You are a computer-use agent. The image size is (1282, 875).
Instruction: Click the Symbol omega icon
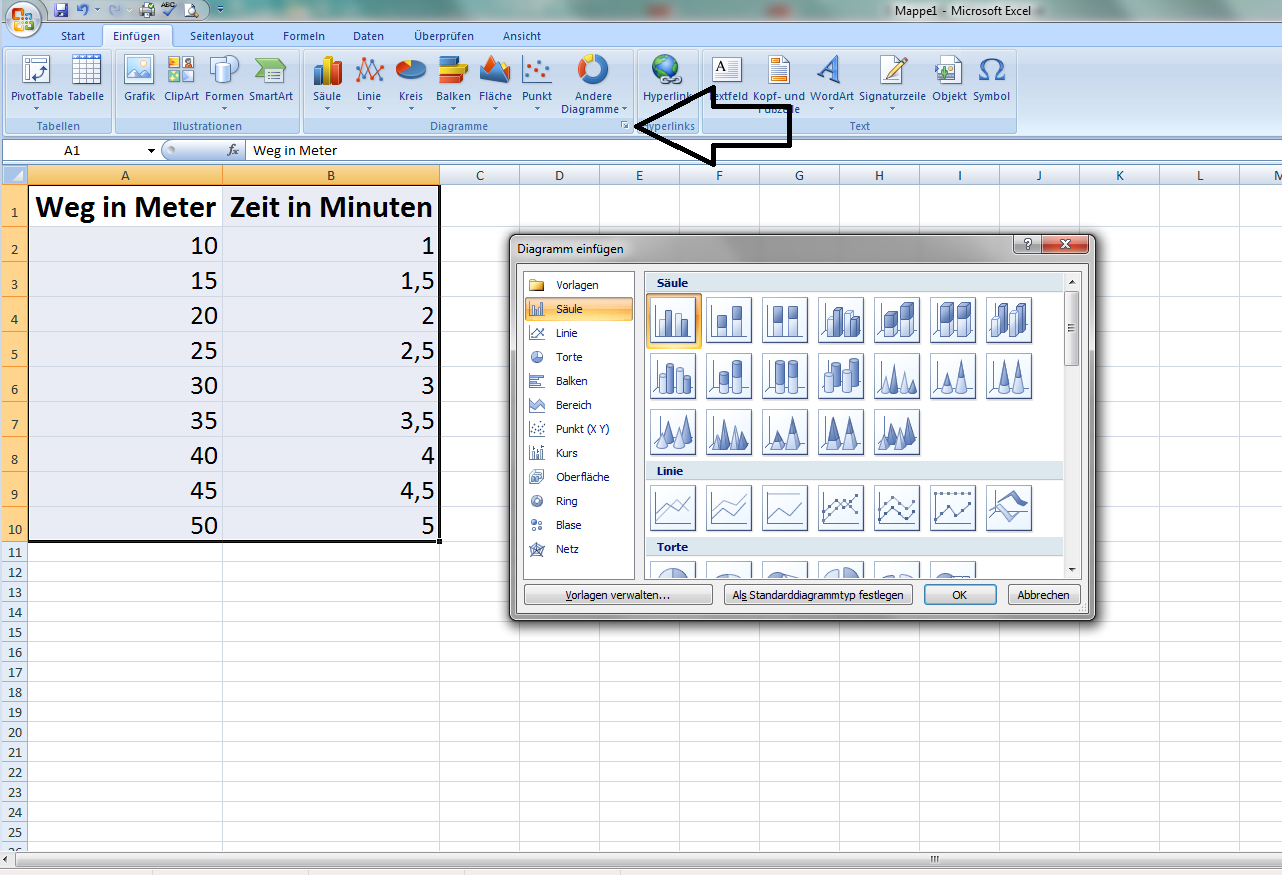click(x=991, y=80)
